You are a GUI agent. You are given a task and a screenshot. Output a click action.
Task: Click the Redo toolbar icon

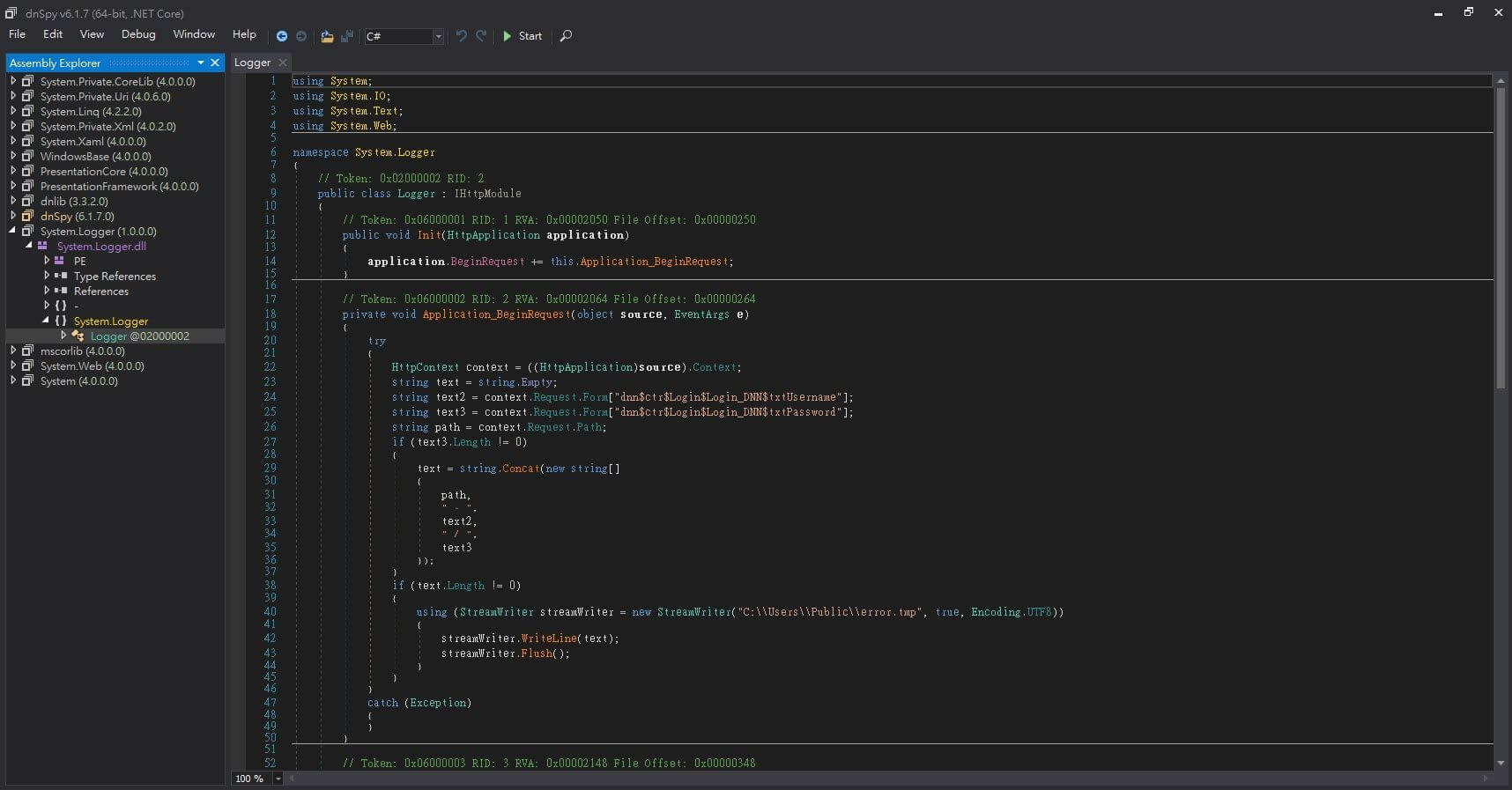[x=481, y=36]
